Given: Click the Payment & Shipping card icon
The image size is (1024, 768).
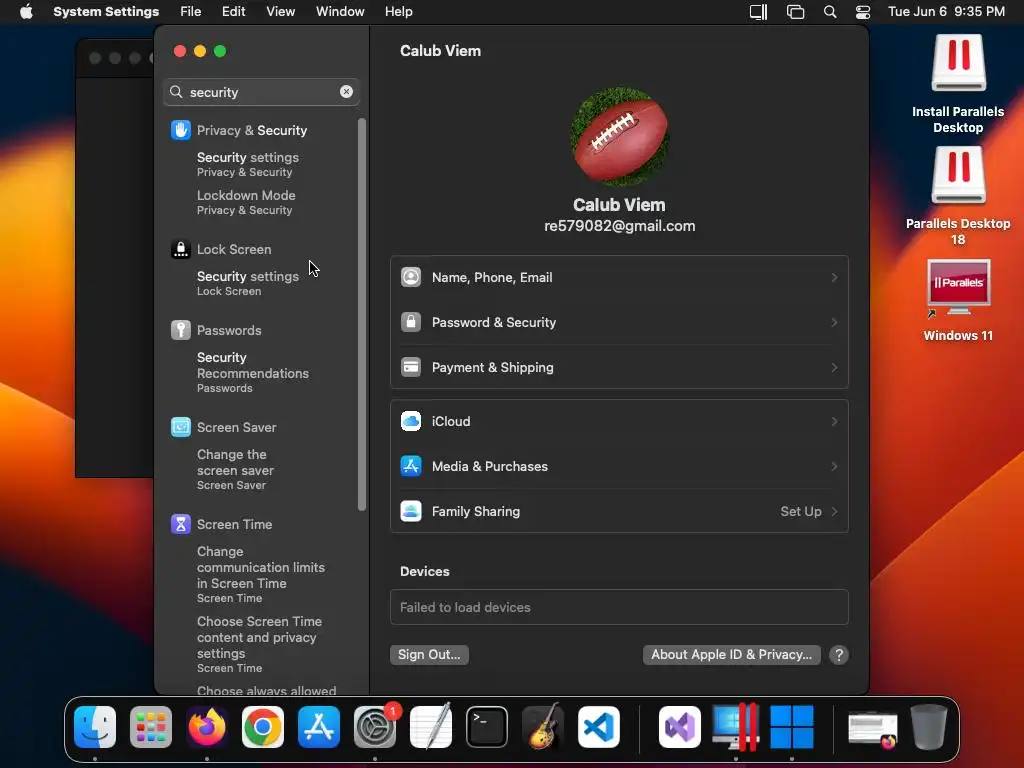Looking at the screenshot, I should pyautogui.click(x=411, y=367).
